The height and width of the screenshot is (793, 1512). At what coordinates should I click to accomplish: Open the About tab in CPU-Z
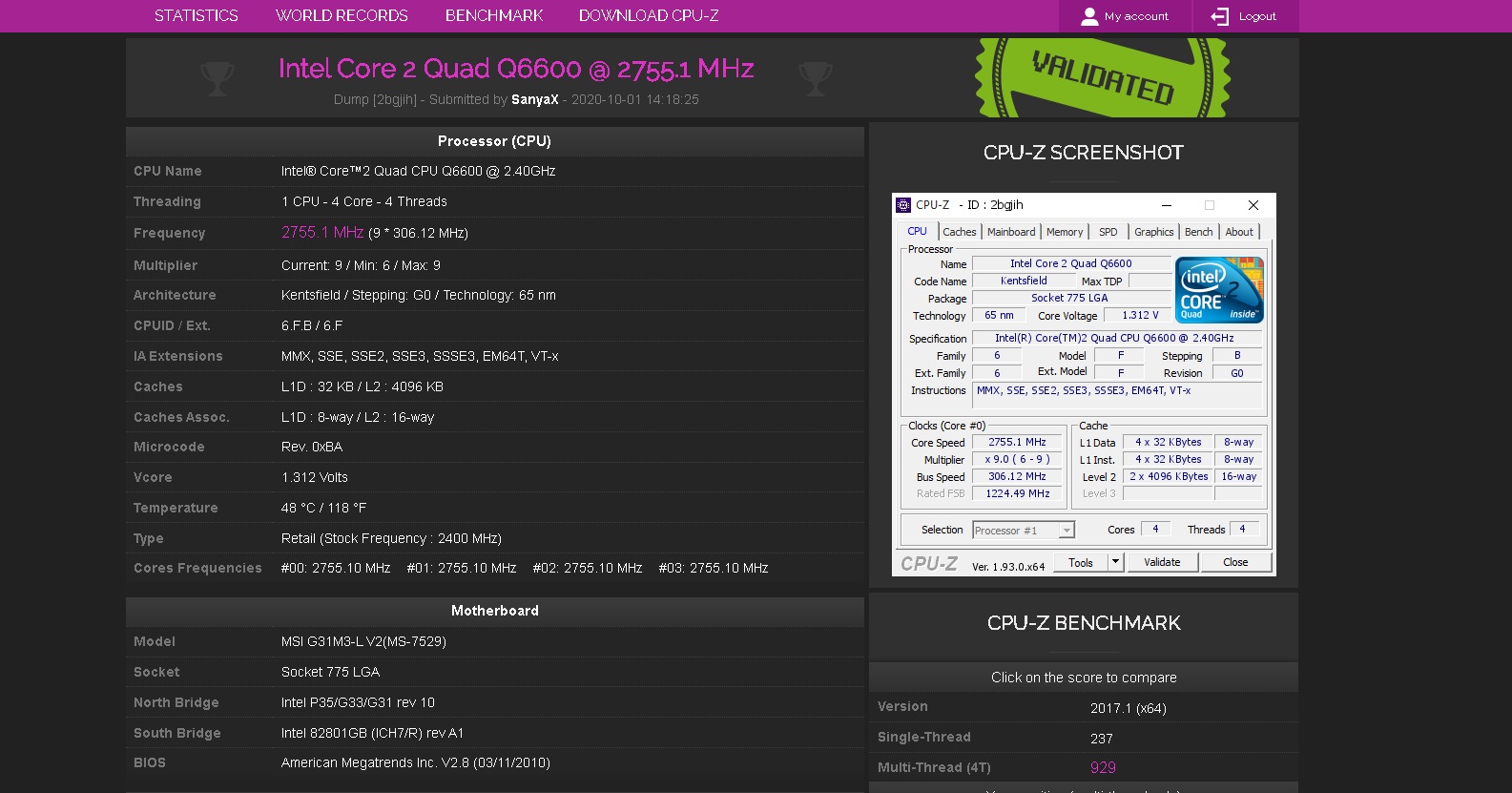pyautogui.click(x=1239, y=232)
